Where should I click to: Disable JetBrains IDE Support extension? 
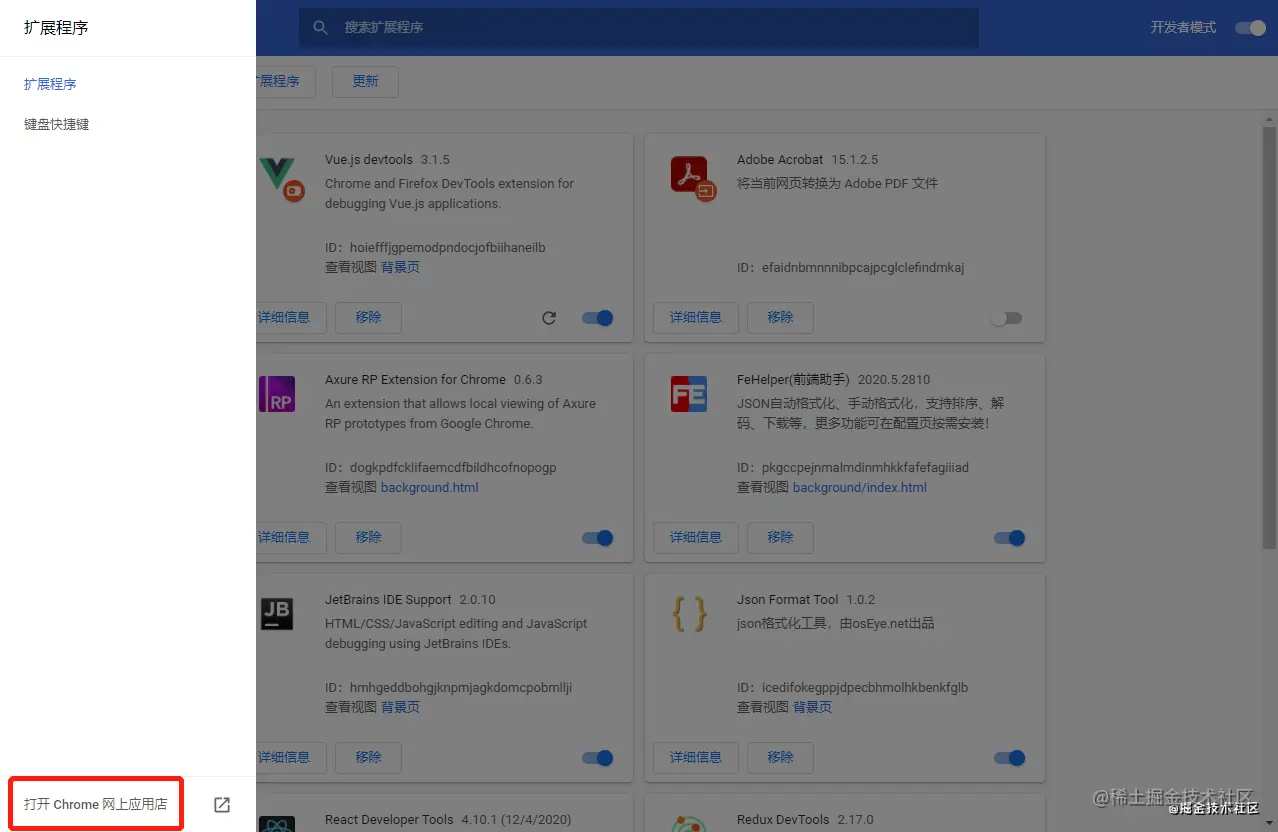tap(598, 758)
